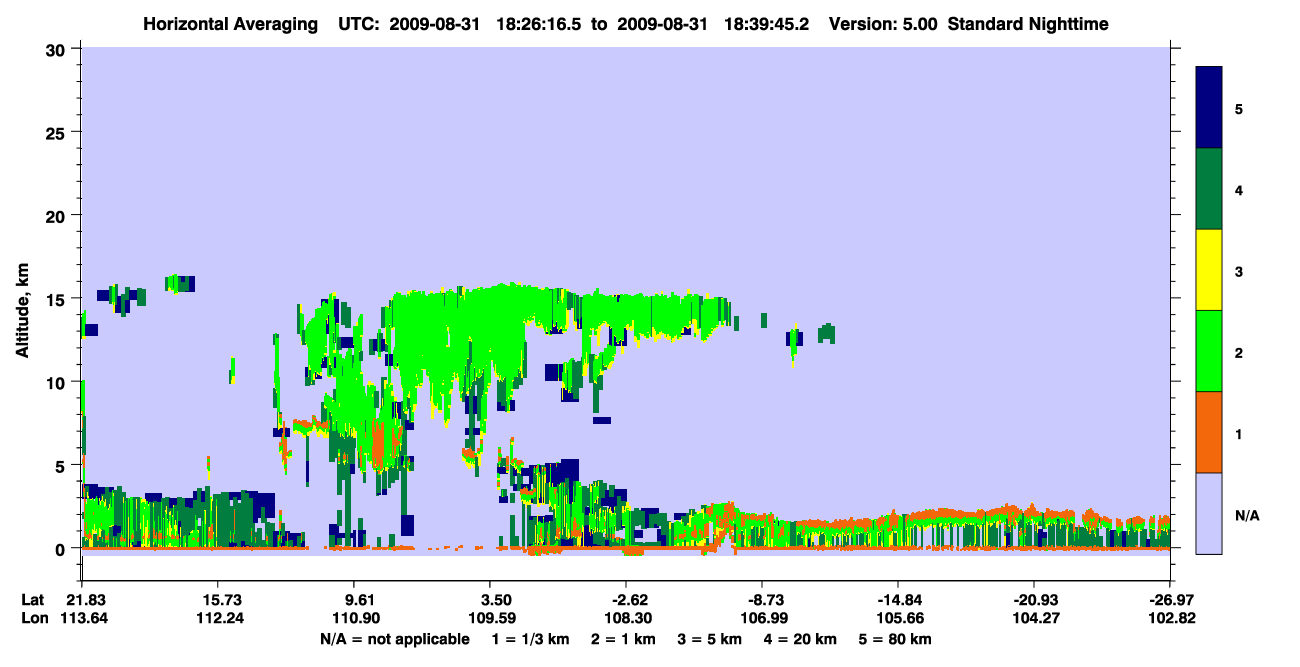Click the color bar label '5'
1300x667 pixels.
pos(1239,108)
